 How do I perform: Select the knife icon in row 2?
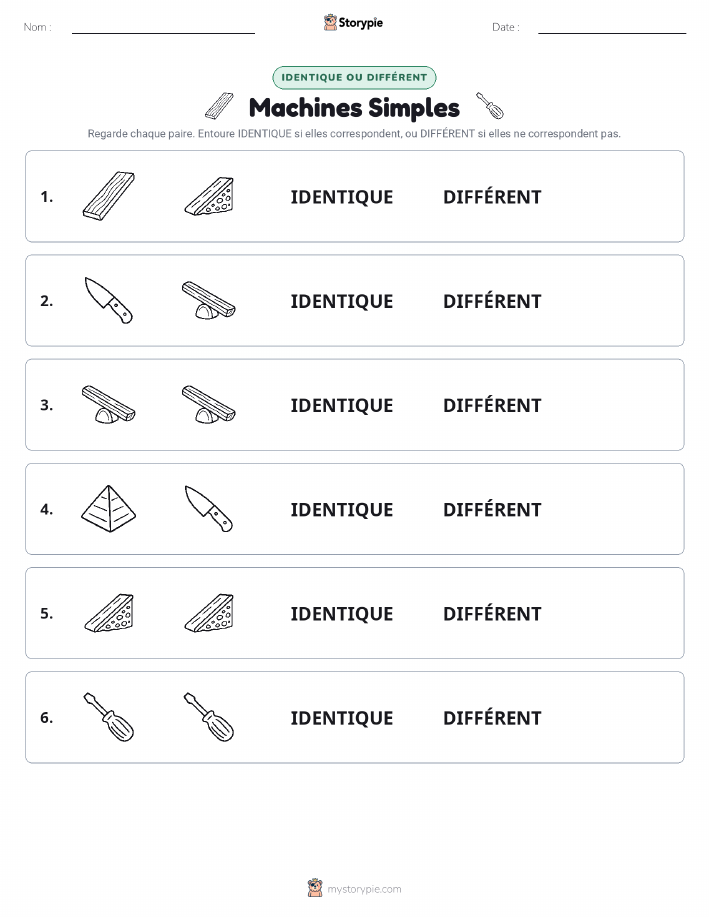(109, 300)
